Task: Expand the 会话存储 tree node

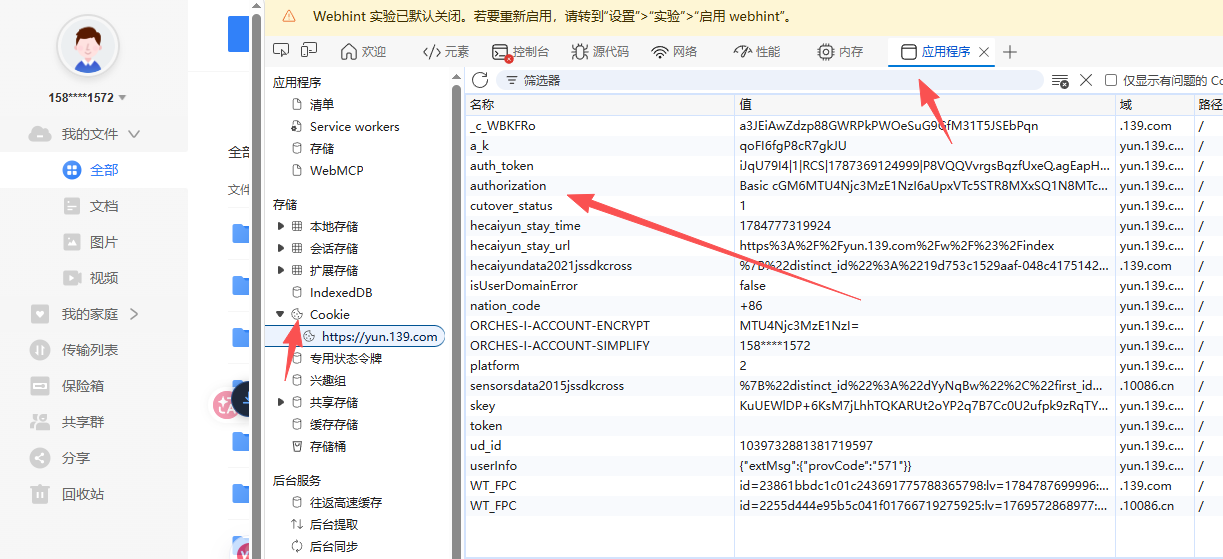Action: (280, 249)
